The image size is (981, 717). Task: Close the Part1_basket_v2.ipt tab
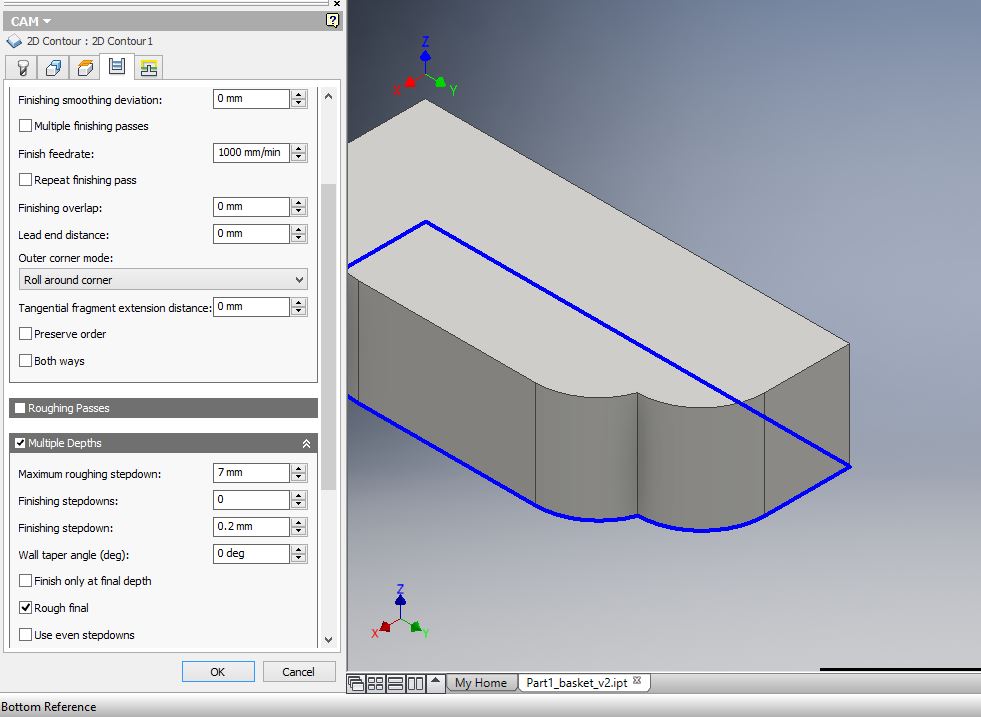pos(637,681)
